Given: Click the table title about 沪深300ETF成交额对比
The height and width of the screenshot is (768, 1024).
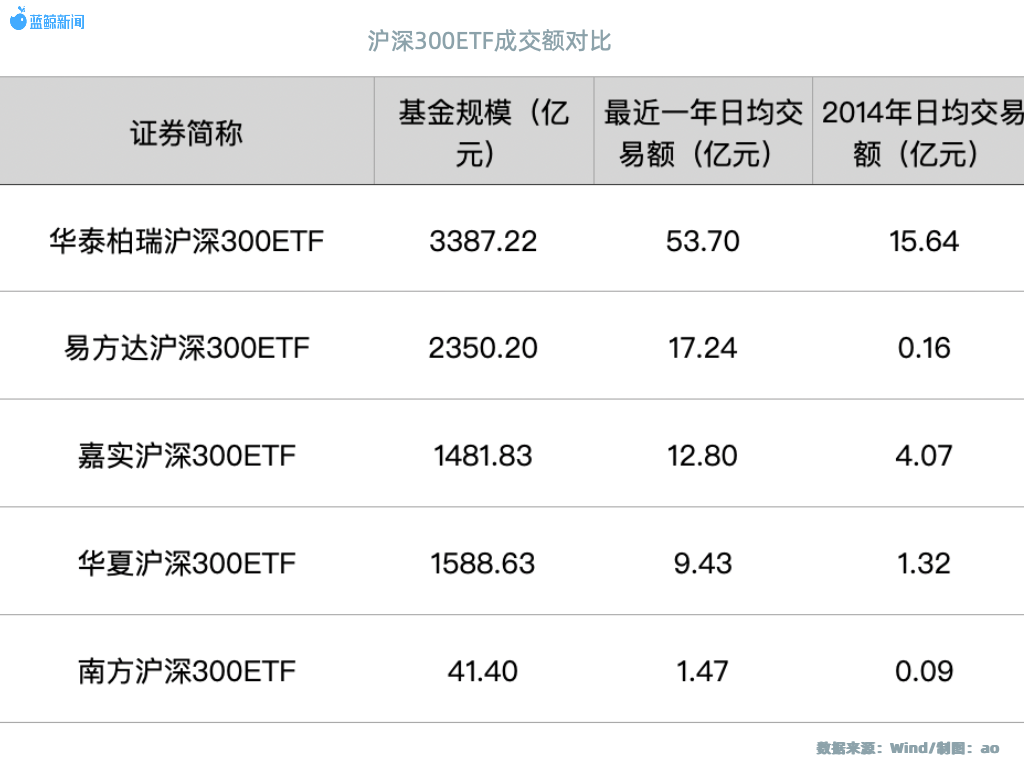Looking at the screenshot, I should pos(489,41).
